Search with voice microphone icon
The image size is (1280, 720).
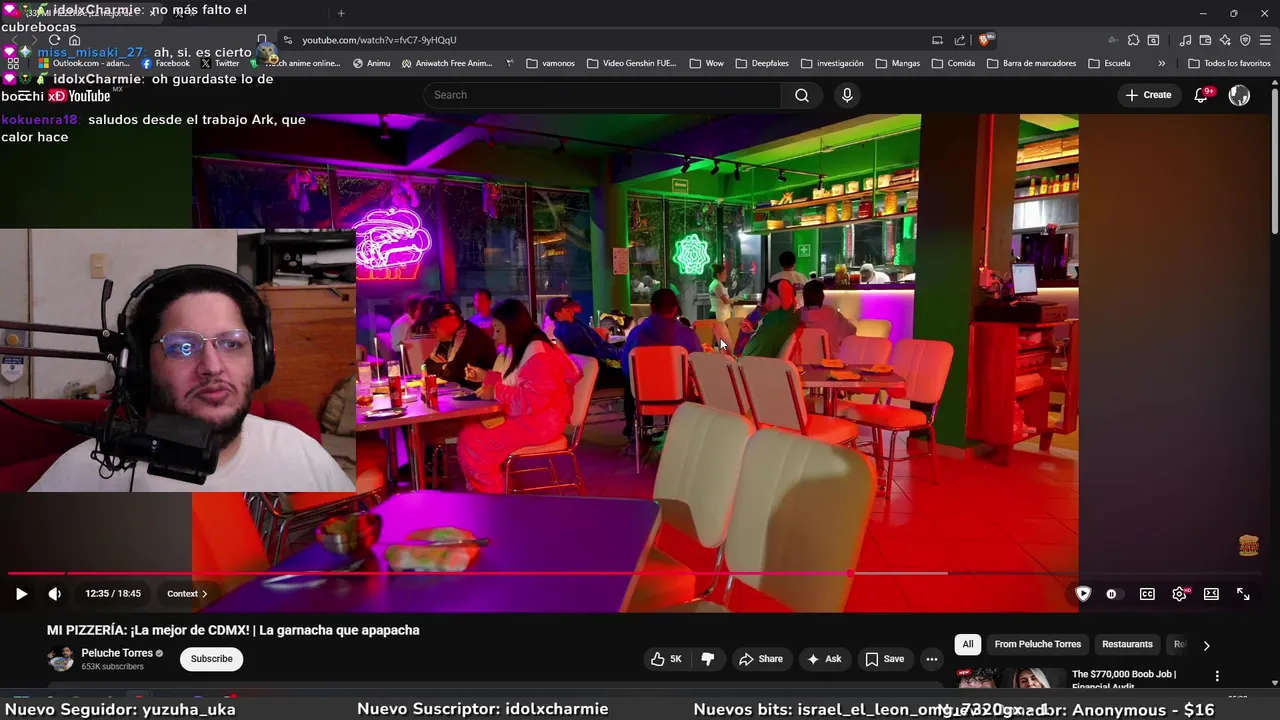[x=847, y=95]
